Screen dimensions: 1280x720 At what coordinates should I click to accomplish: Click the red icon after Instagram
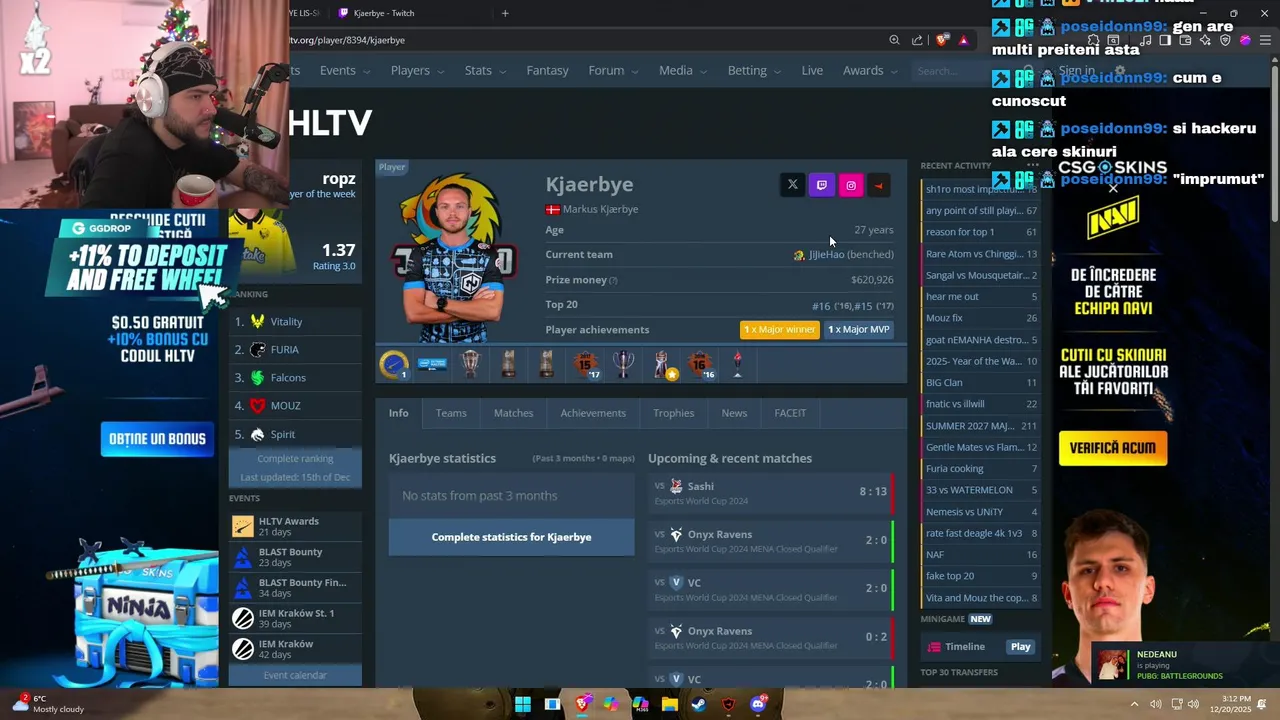879,185
